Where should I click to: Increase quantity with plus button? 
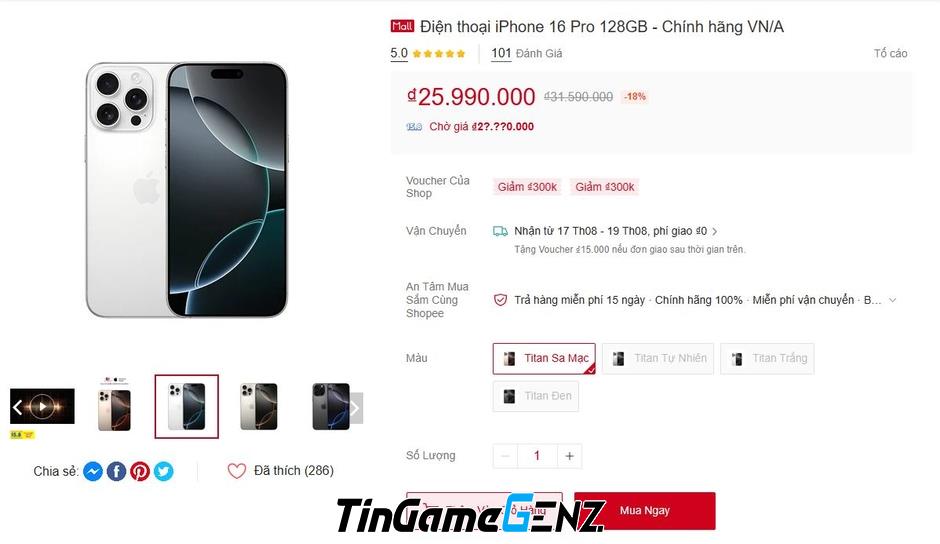point(569,456)
